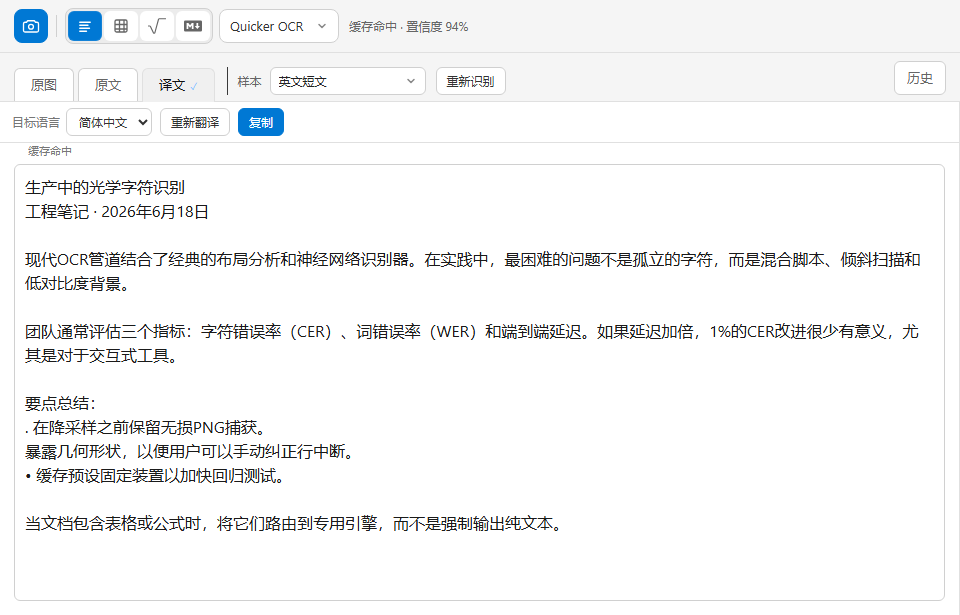Viewport: 960px width, 615px height.
Task: Open the Quicker OCR engine dropdown
Action: click(x=279, y=26)
